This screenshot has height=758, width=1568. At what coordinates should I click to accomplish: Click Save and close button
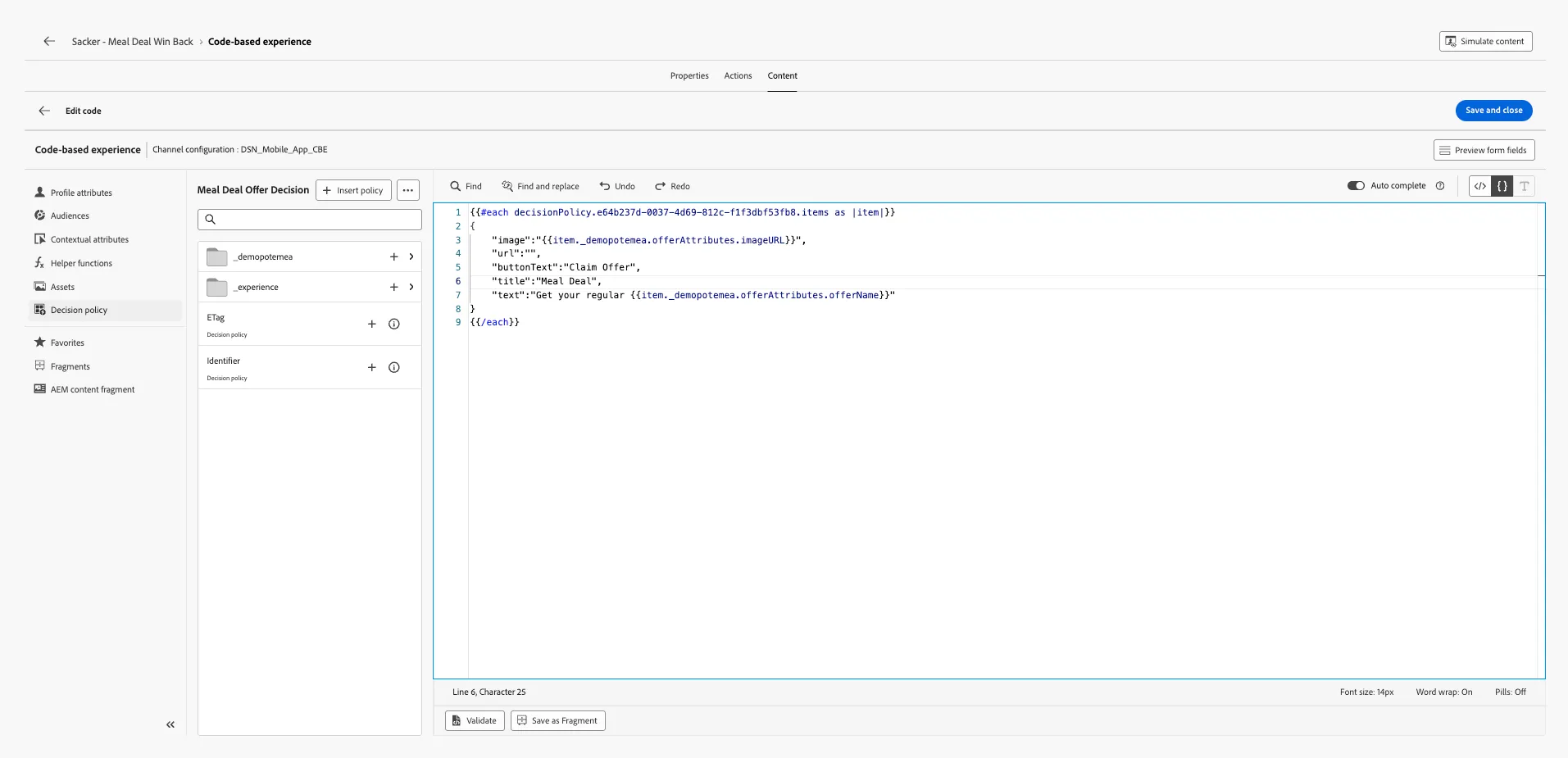tap(1494, 110)
